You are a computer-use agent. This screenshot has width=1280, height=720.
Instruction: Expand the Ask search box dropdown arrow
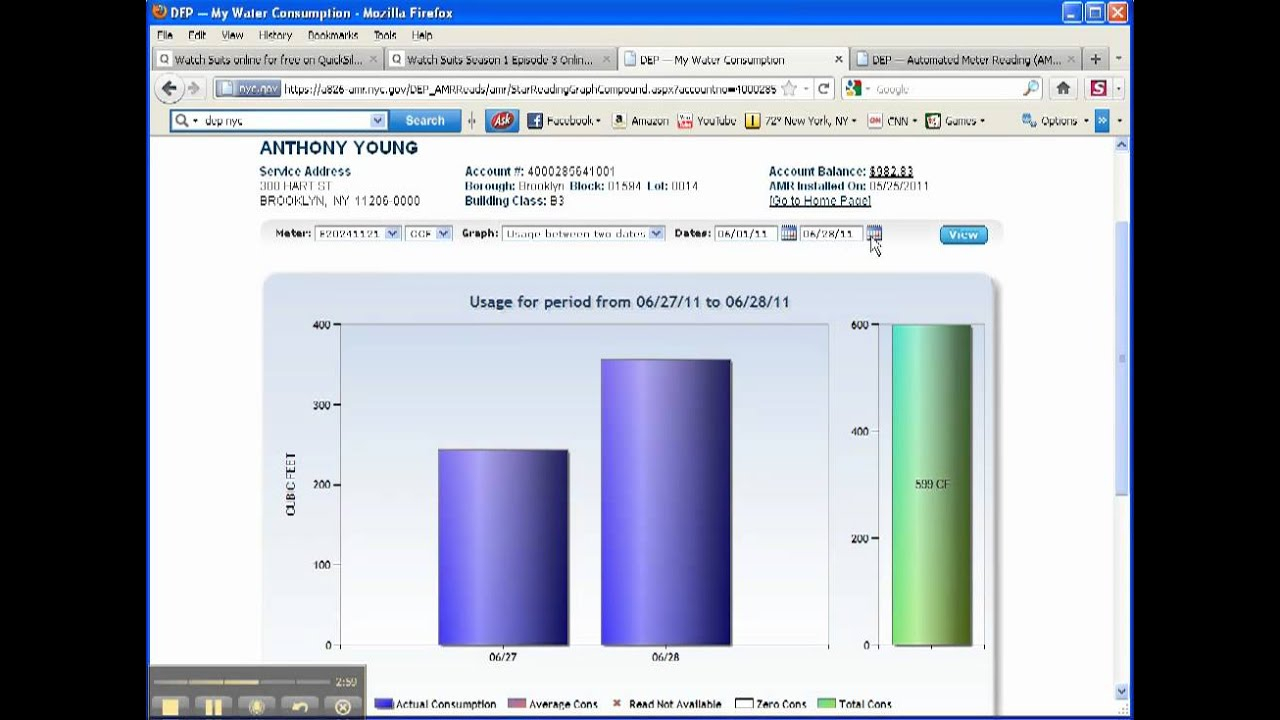[377, 121]
